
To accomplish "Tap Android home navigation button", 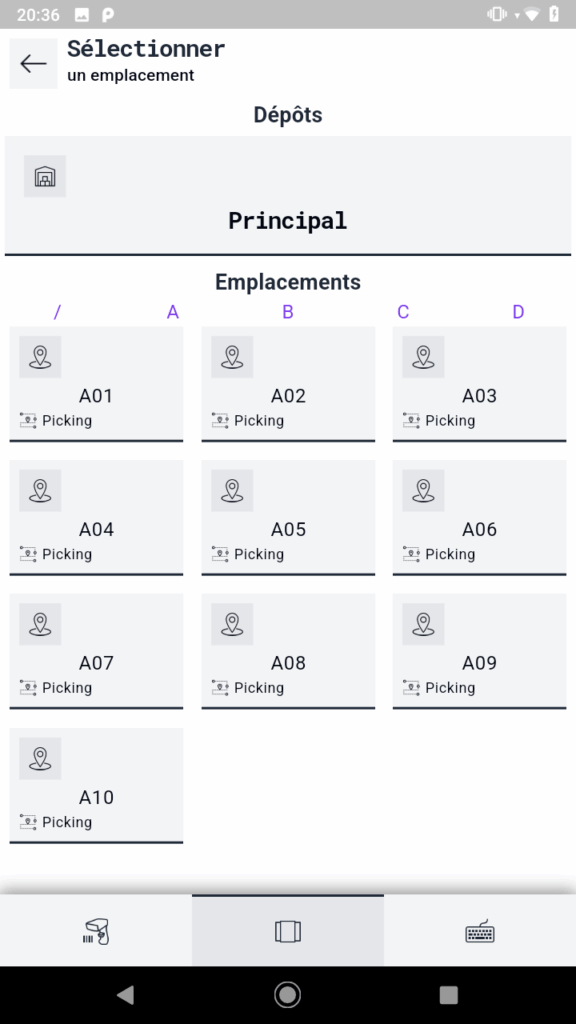I will [x=288, y=995].
